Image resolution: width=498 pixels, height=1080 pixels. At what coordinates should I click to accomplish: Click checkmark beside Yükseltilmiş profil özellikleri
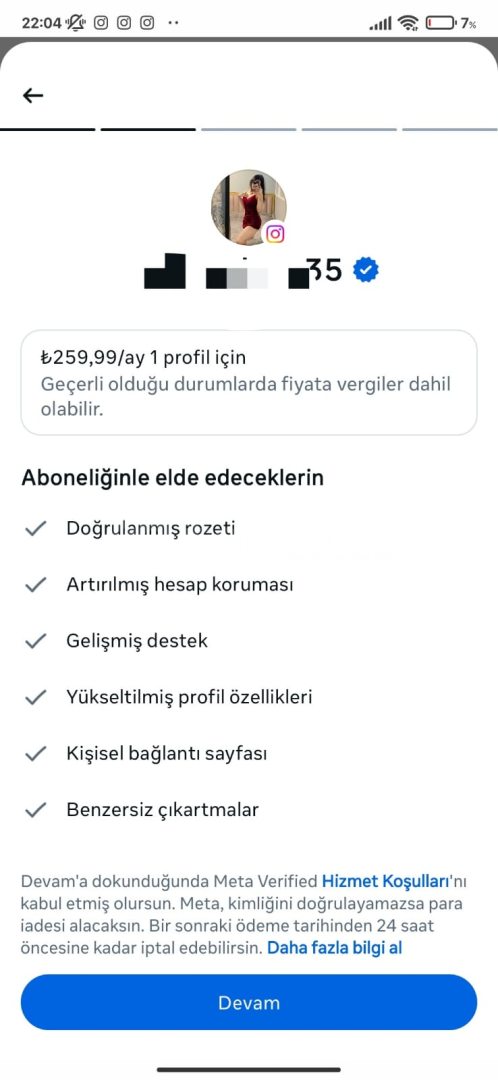point(35,698)
